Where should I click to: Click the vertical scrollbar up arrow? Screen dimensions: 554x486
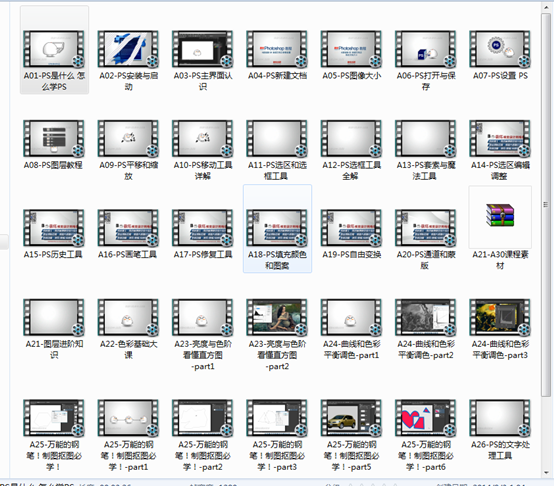tap(546, 7)
